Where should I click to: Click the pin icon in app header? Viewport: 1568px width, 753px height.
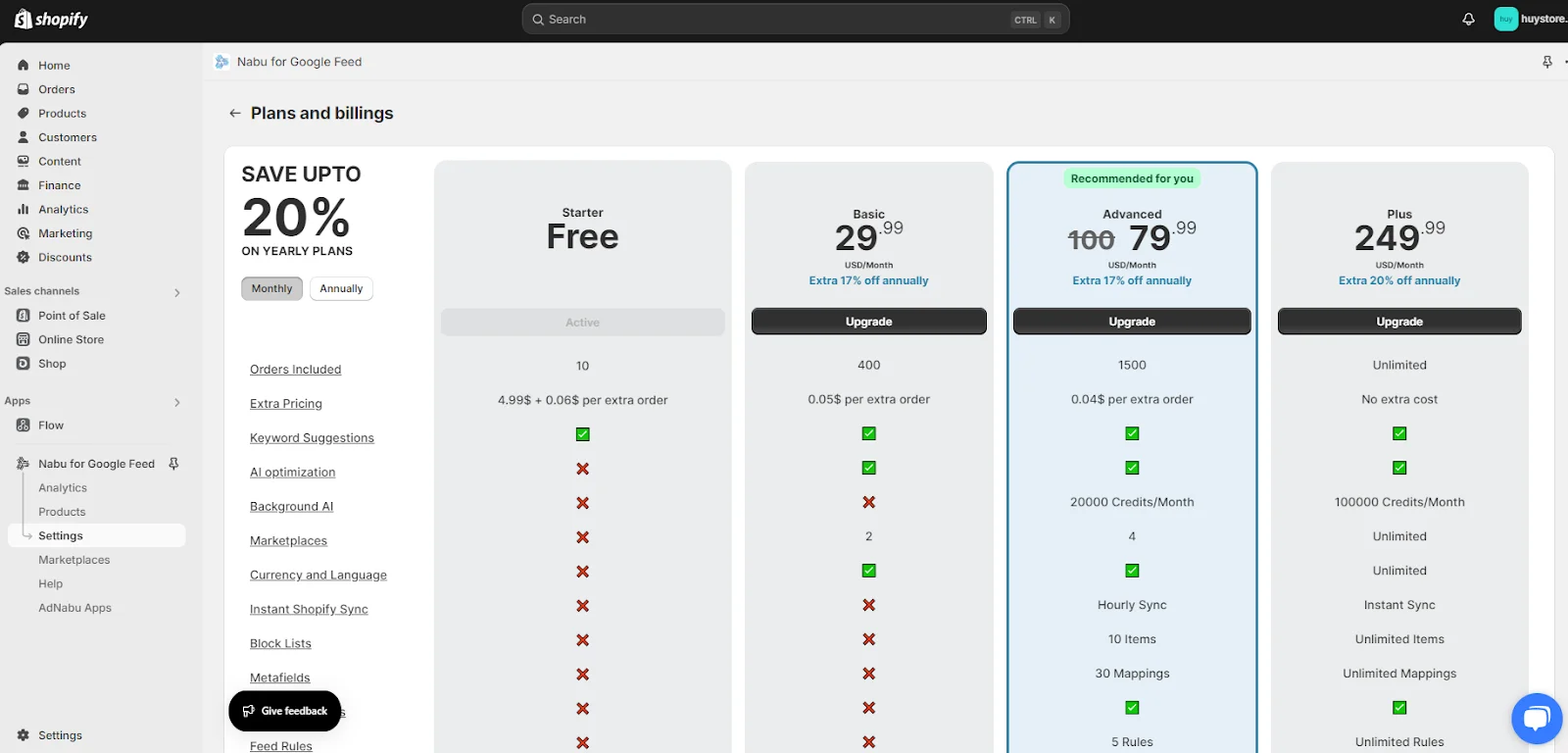click(1547, 62)
